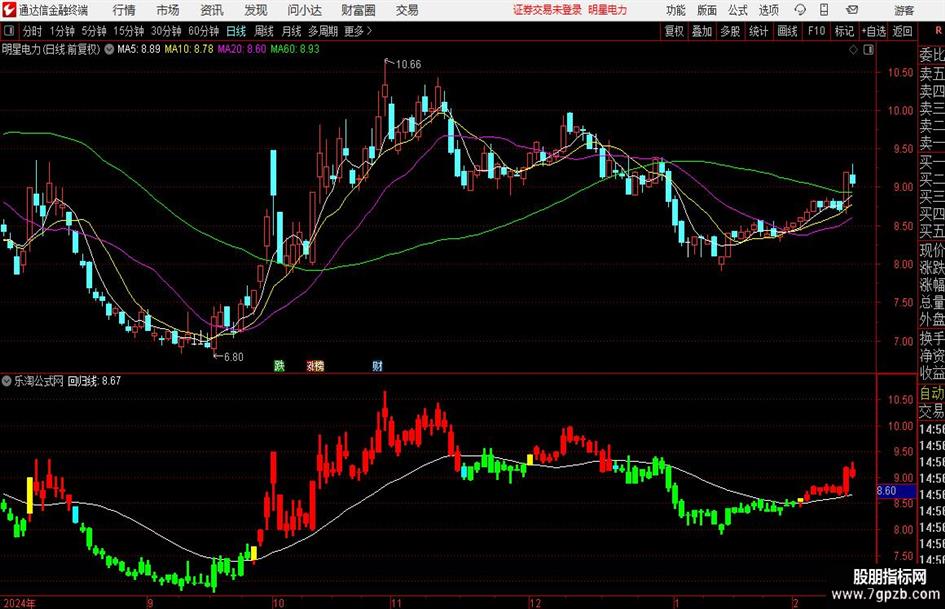Click the gear icon beside 乐淘公式网 indicator

7,381
